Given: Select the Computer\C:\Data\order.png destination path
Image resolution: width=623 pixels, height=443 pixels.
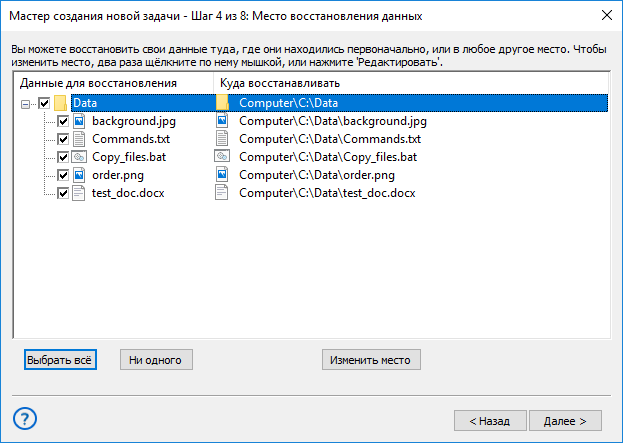Looking at the screenshot, I should point(317,175).
